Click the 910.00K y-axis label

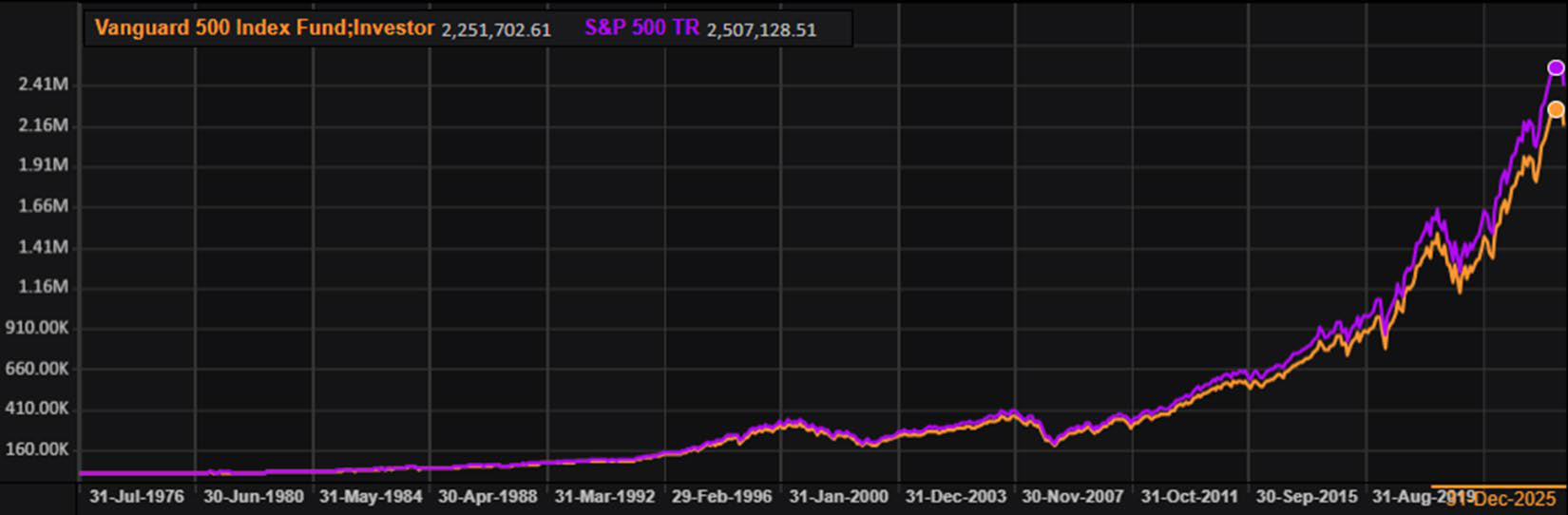(38, 328)
